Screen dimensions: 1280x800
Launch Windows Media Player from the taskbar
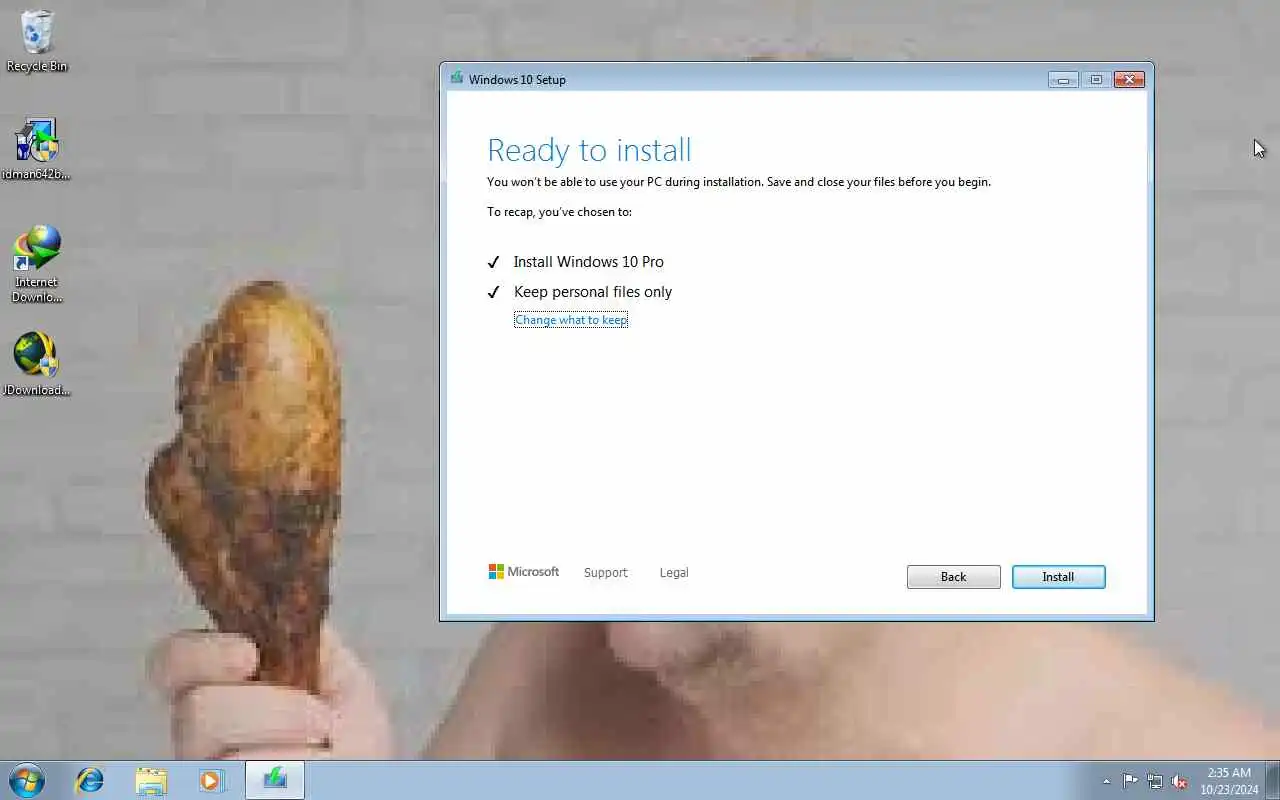pyautogui.click(x=211, y=780)
